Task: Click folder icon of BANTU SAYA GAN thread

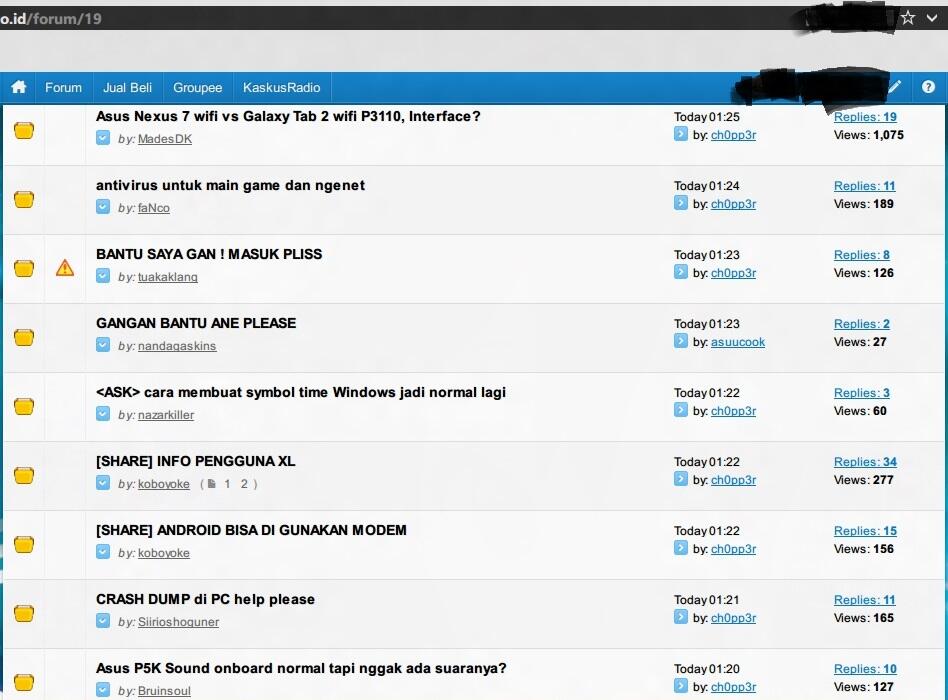Action: point(24,268)
